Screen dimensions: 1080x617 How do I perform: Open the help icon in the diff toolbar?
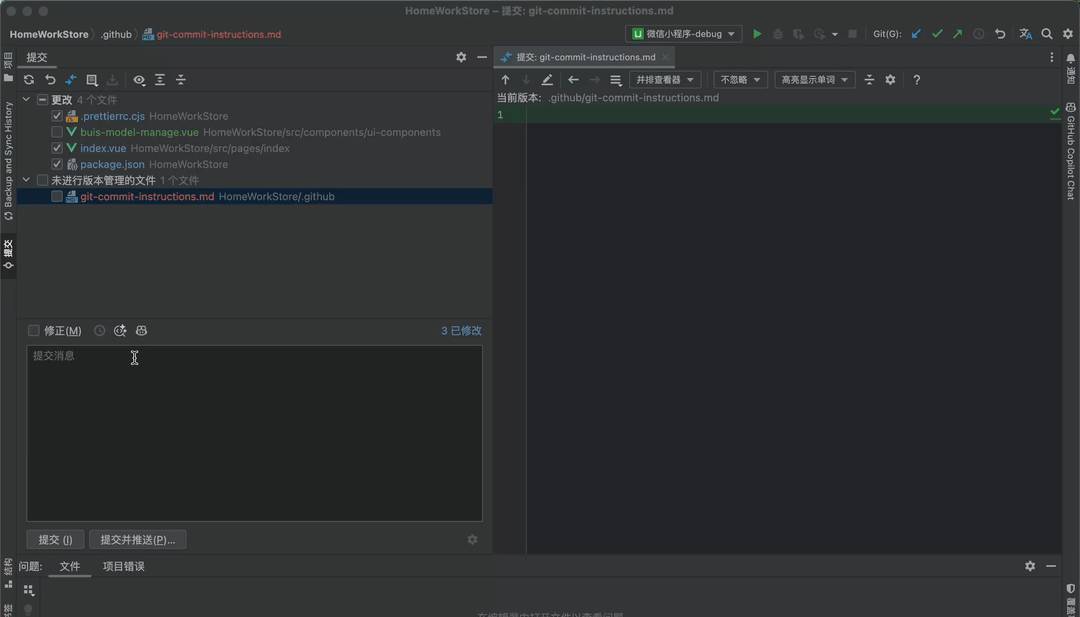[917, 79]
